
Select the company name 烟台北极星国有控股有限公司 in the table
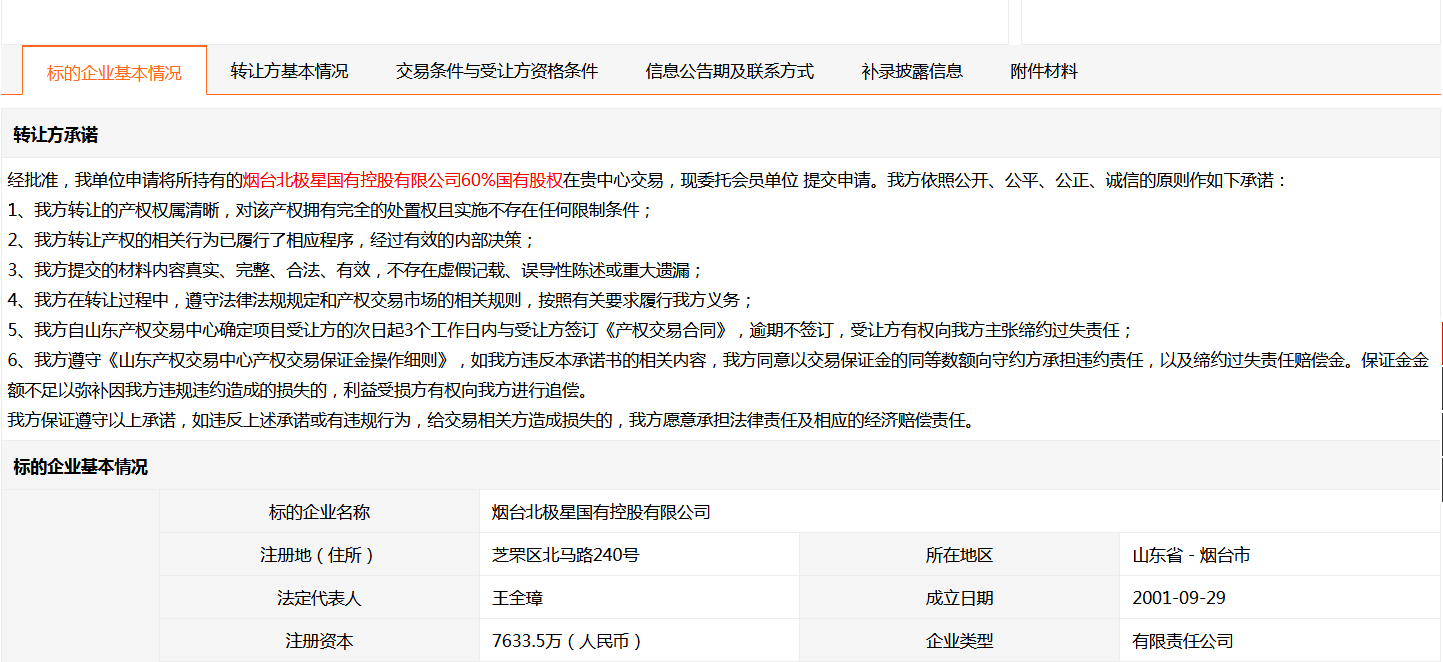click(601, 512)
